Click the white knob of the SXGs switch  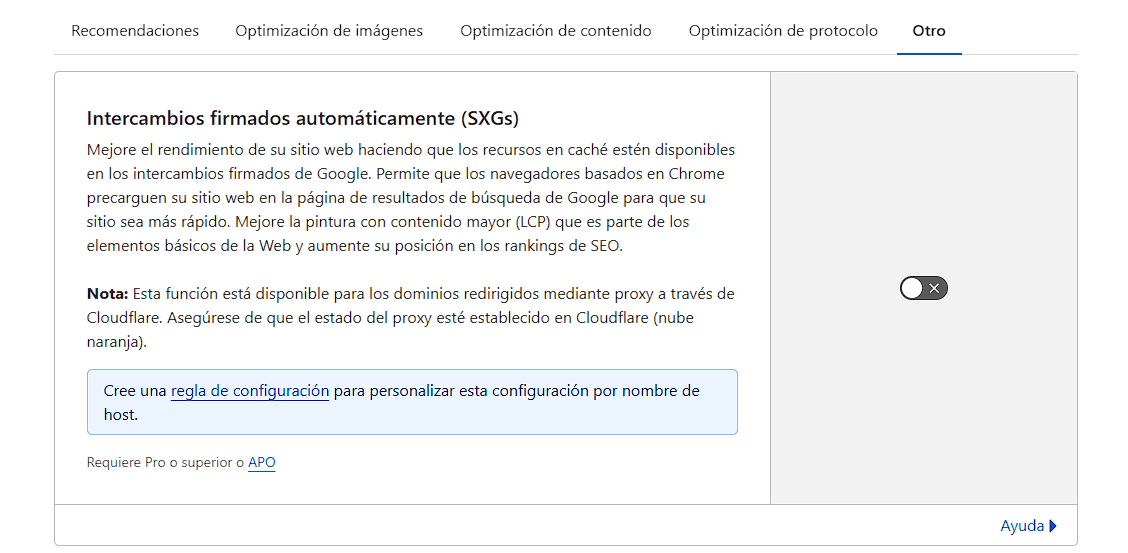click(912, 288)
